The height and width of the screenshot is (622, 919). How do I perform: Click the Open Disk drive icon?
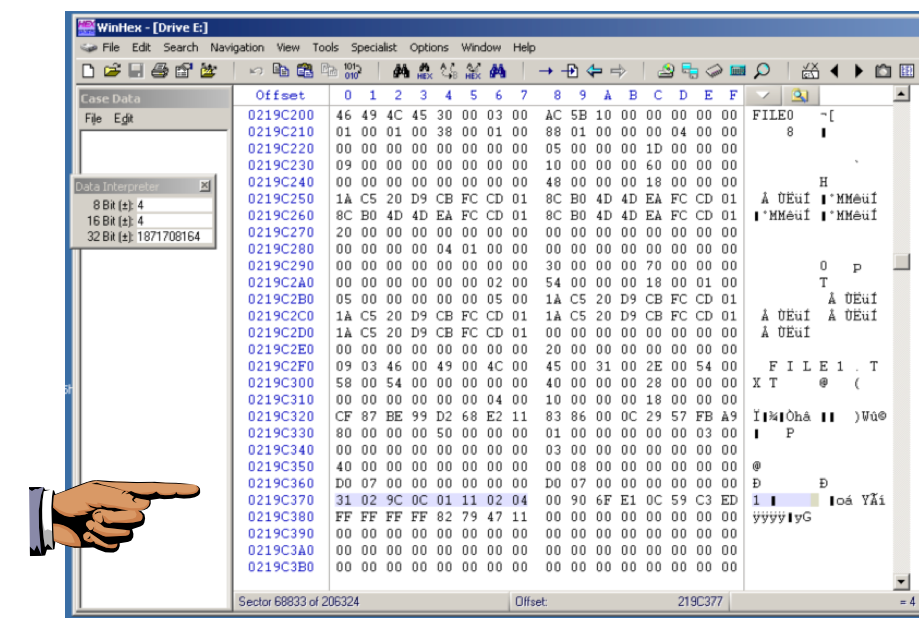pyautogui.click(x=666, y=71)
